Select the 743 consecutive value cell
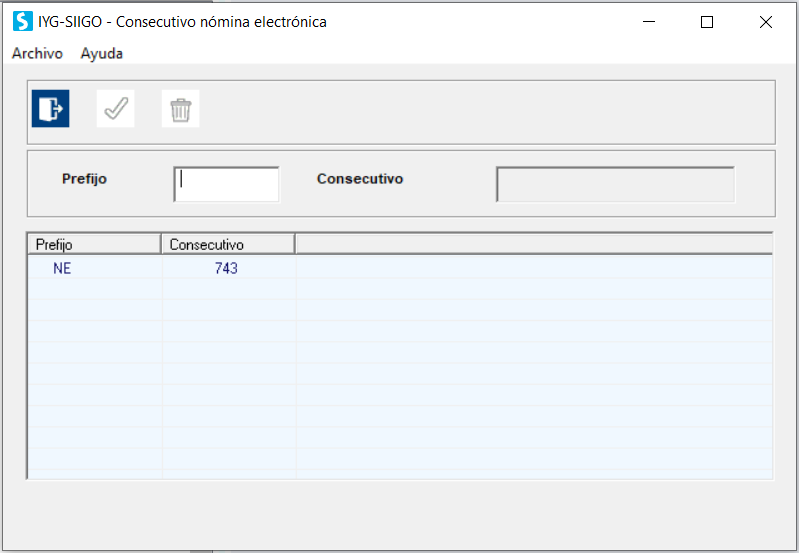Screen dimensions: 799x553 pyautogui.click(x=229, y=268)
